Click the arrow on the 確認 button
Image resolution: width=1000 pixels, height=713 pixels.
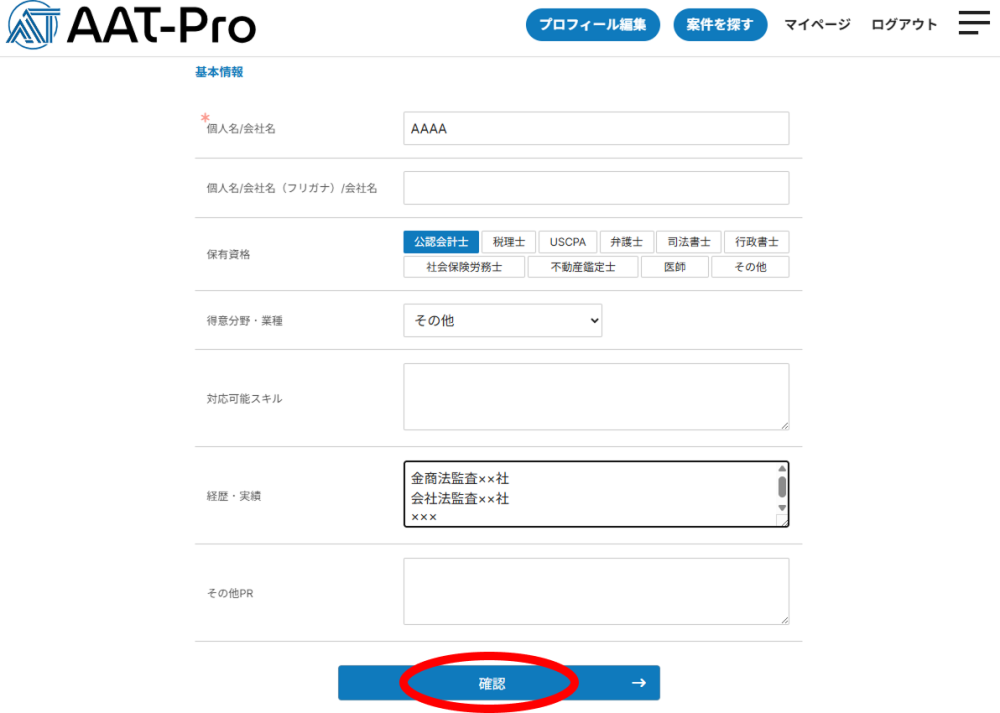tap(638, 683)
